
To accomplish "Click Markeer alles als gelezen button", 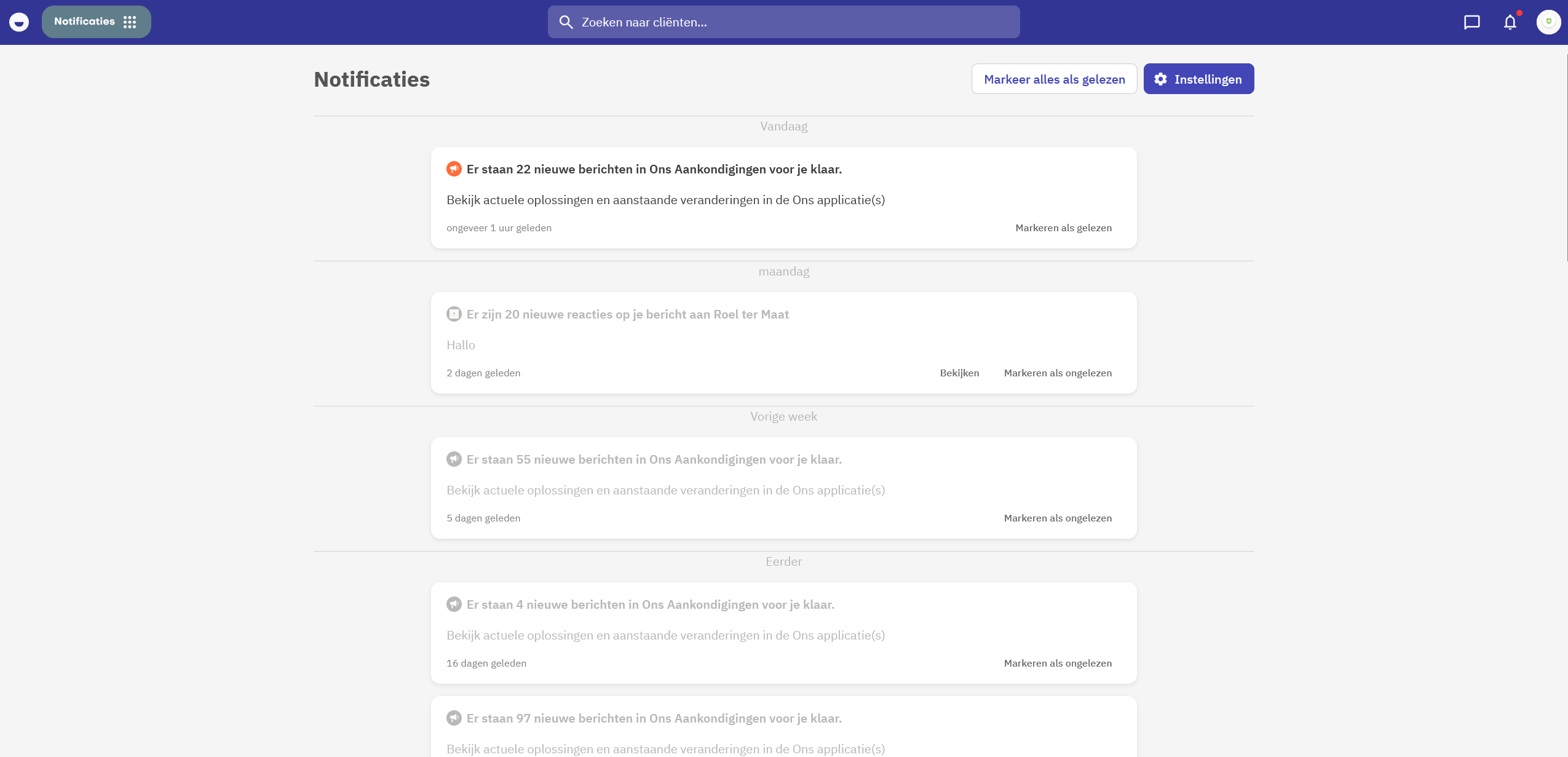I will point(1054,79).
